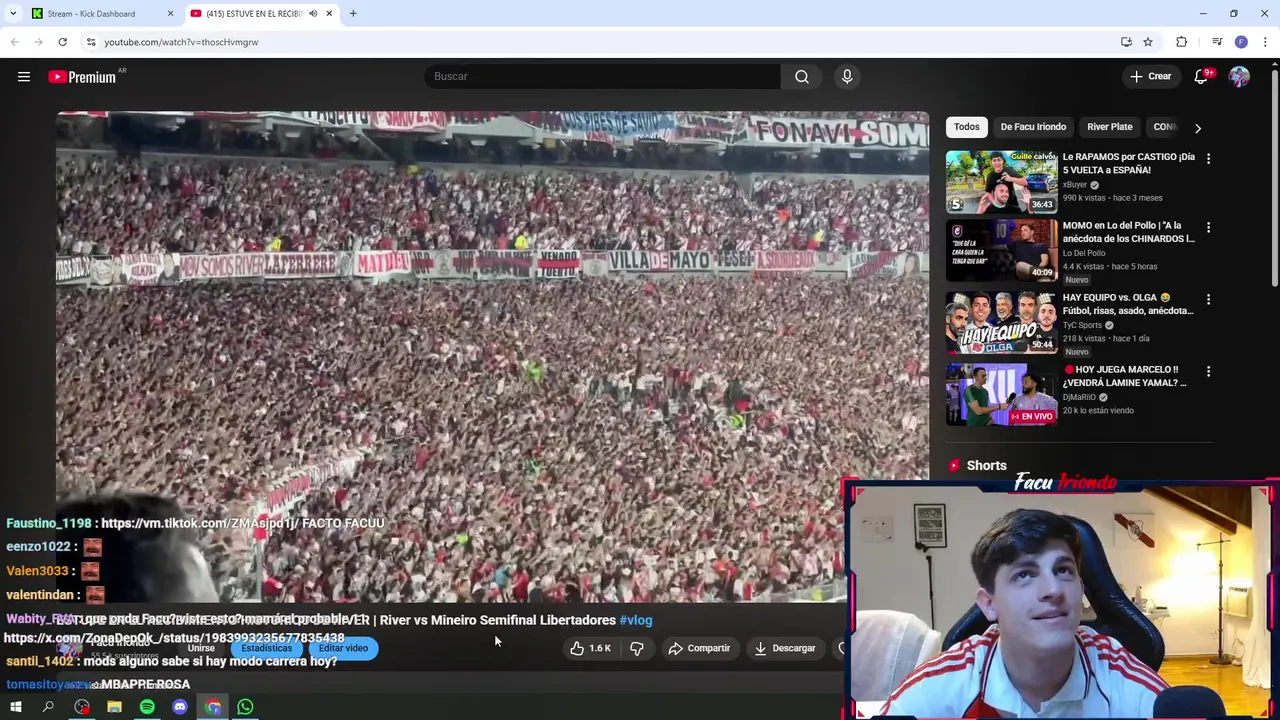
Task: Show more category chips with the right arrow
Action: 1198,128
